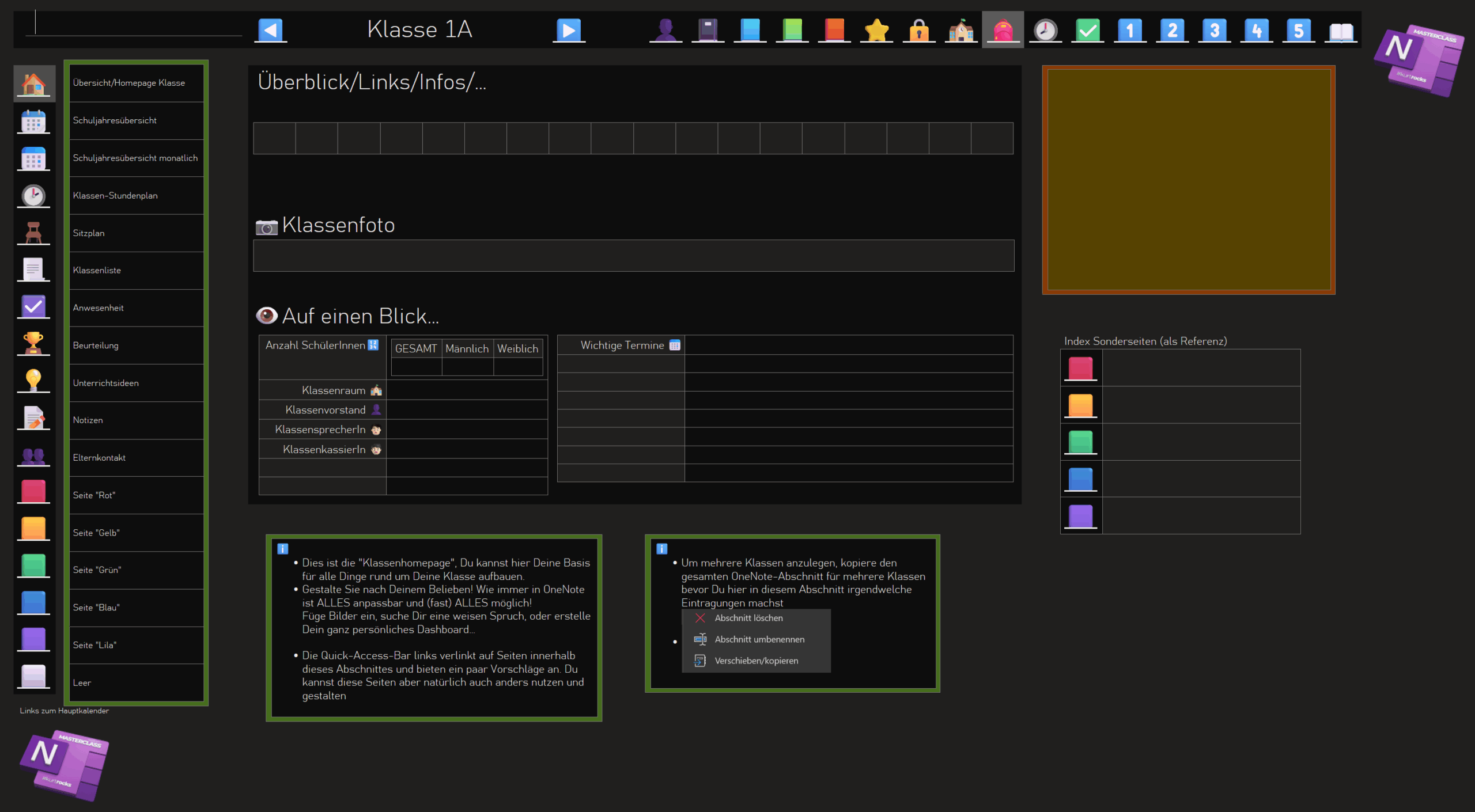1475x812 pixels.
Task: Click the open book icon in top bar
Action: [x=1341, y=31]
